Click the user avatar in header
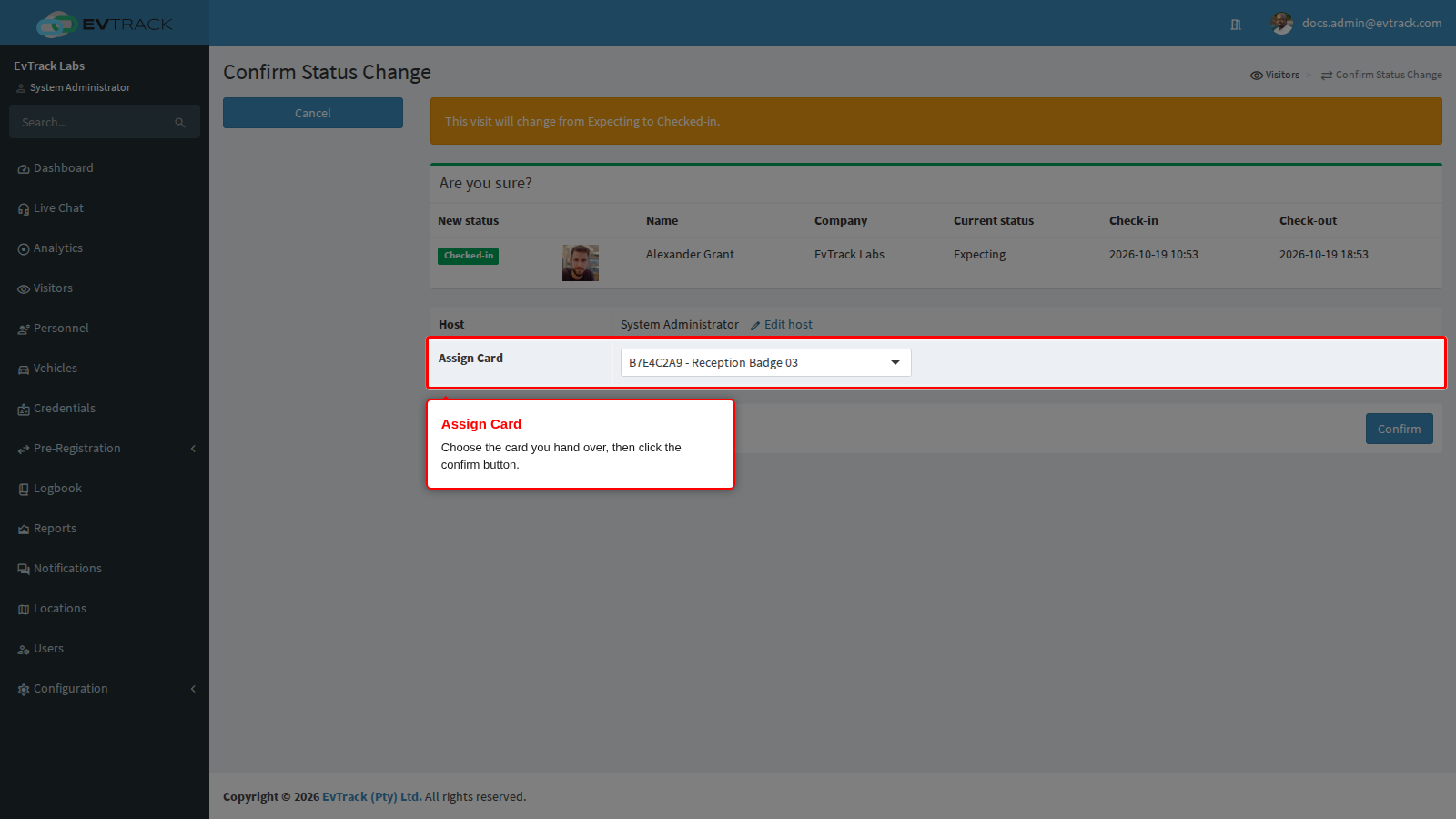Image resolution: width=1456 pixels, height=819 pixels. [1282, 24]
